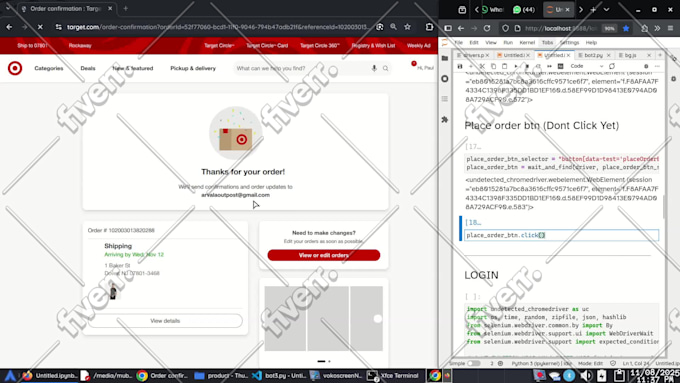Open Target Pickup & delivery menu
This screenshot has width=680, height=383.
point(193,68)
